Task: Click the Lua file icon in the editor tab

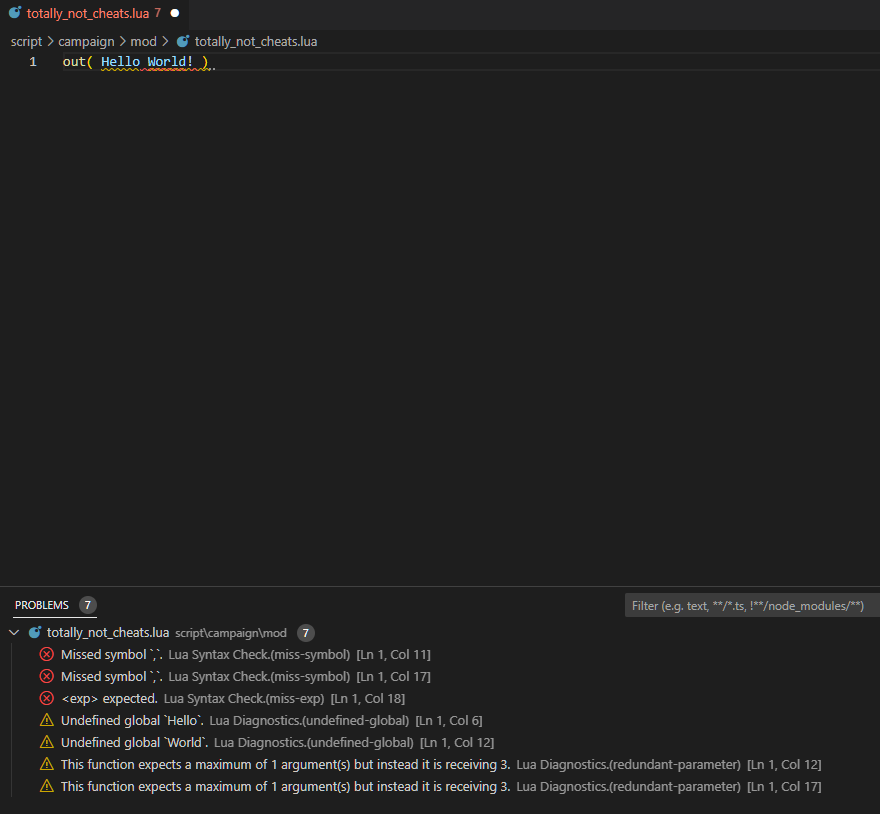Action: 15,12
